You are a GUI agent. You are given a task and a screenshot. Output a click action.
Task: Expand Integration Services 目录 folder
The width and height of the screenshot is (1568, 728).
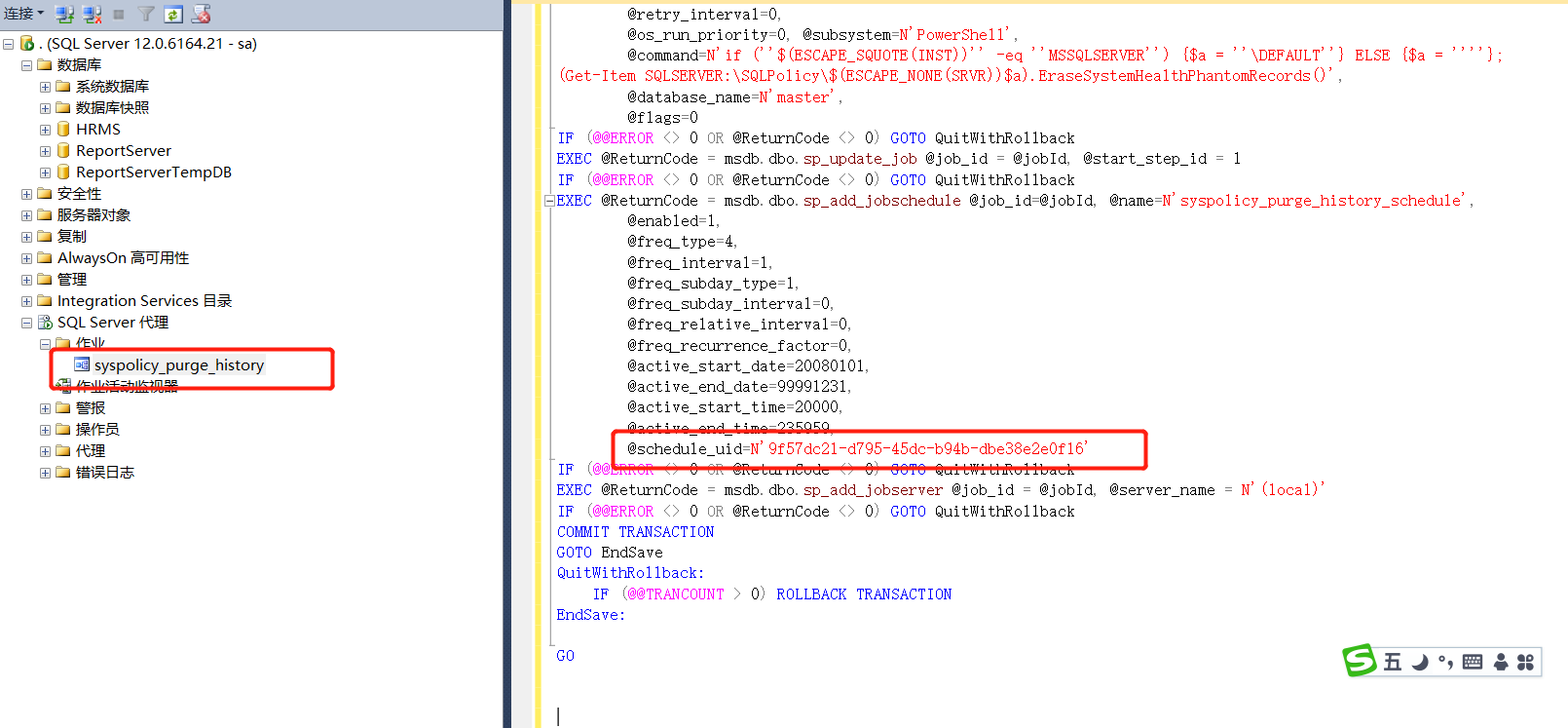[x=26, y=301]
